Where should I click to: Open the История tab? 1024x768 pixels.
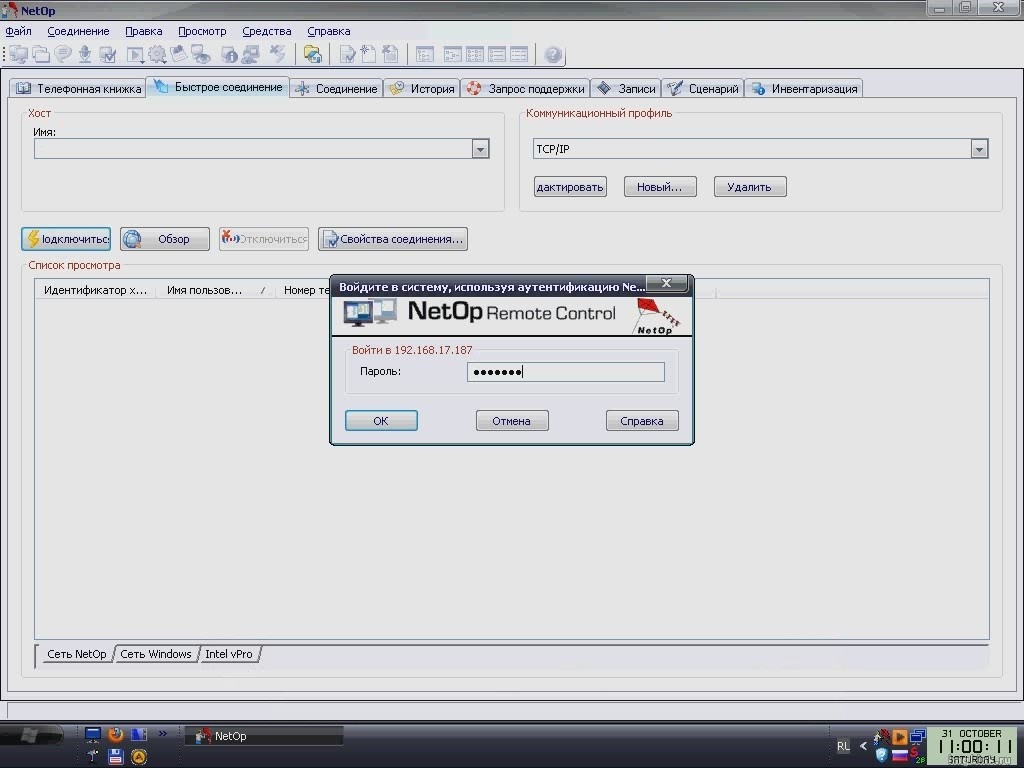[422, 89]
